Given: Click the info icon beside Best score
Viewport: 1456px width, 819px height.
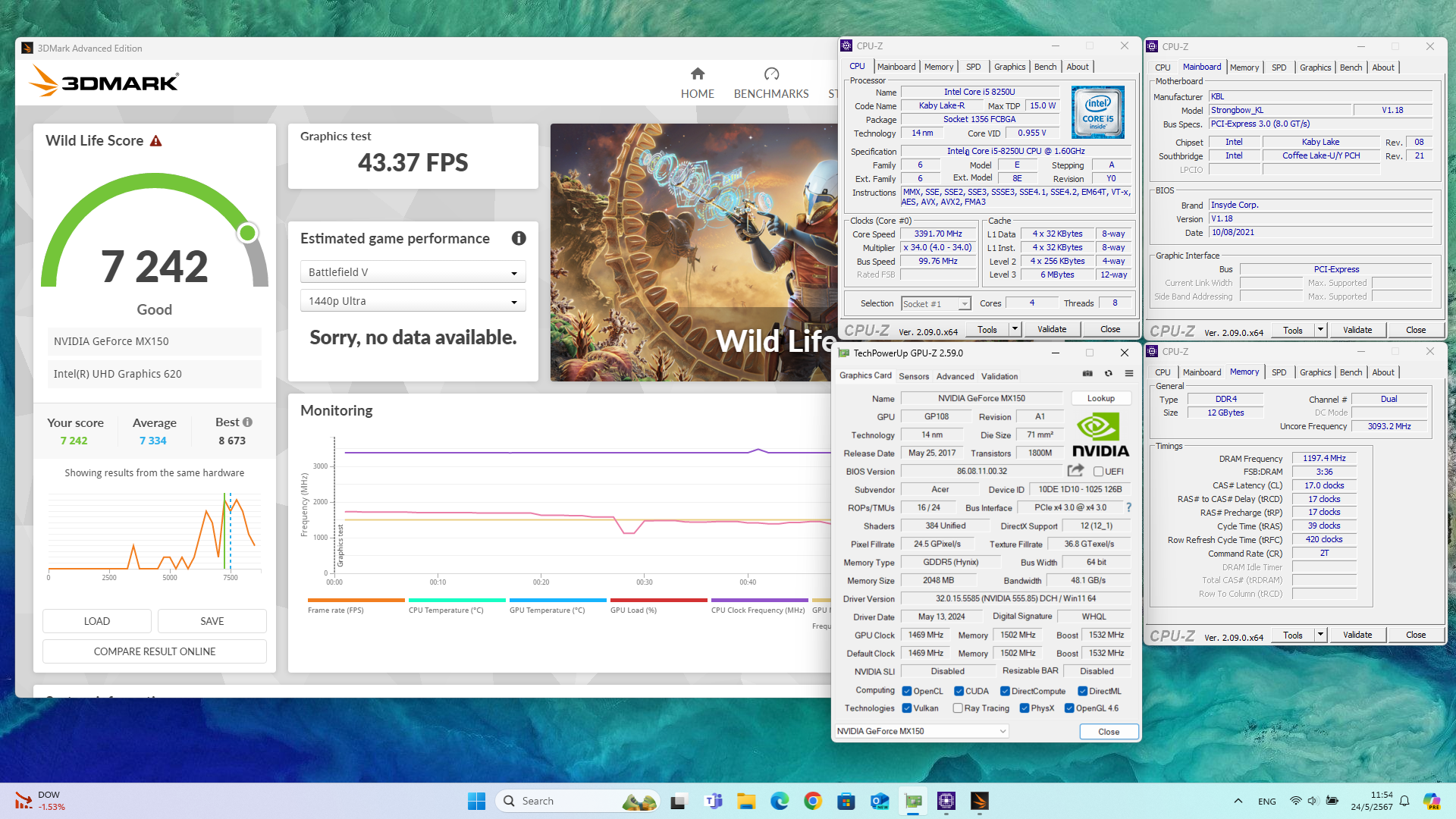Looking at the screenshot, I should tap(247, 422).
